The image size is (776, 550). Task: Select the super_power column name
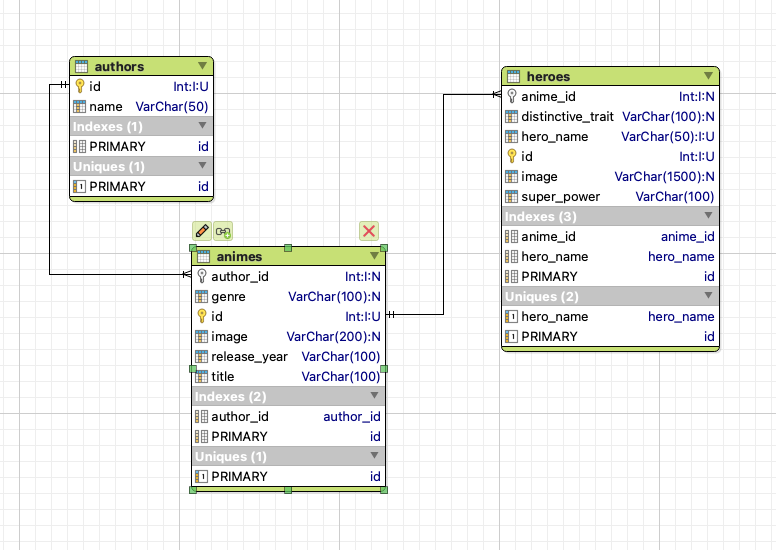560,197
